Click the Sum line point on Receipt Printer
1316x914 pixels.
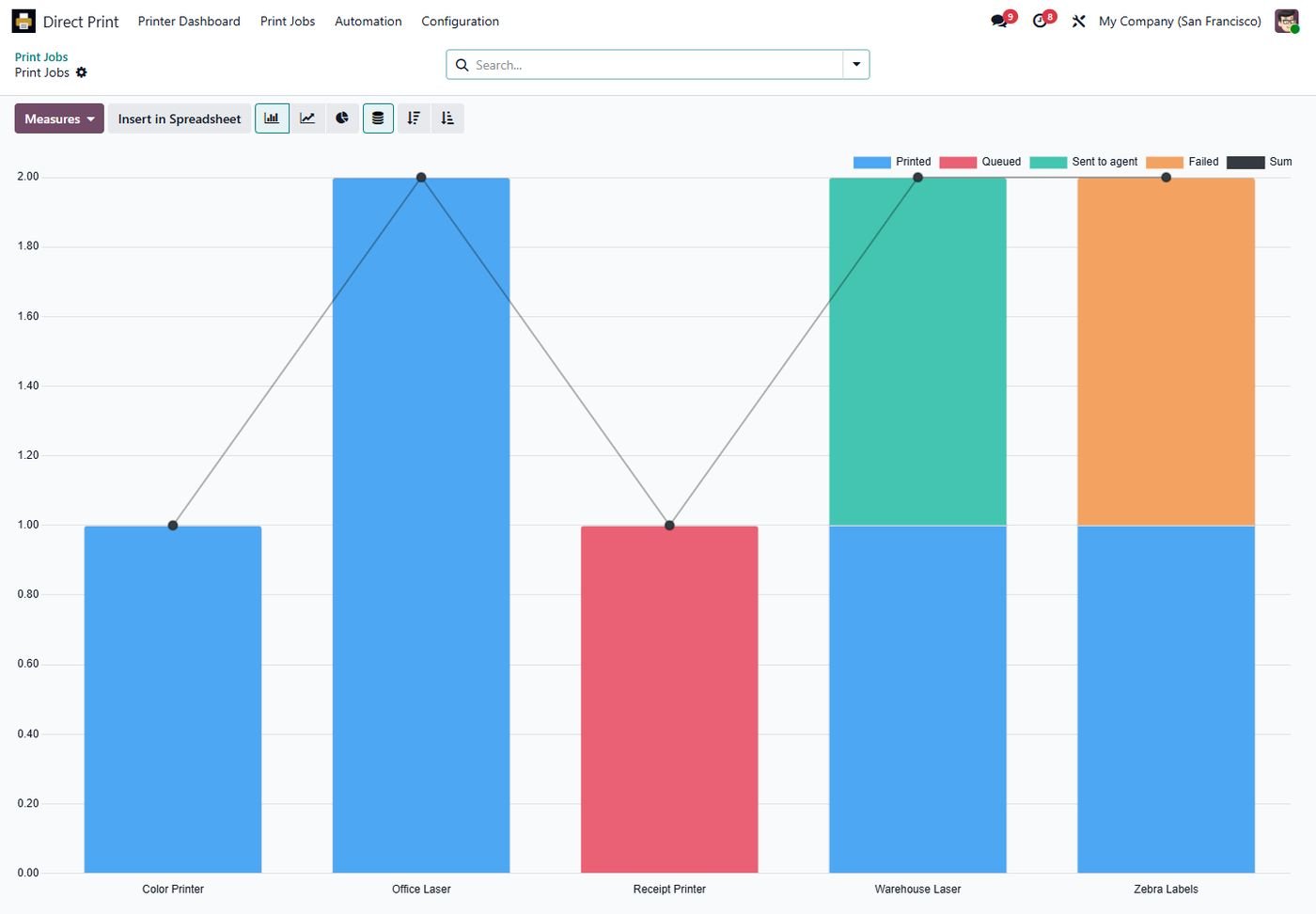[x=669, y=526]
